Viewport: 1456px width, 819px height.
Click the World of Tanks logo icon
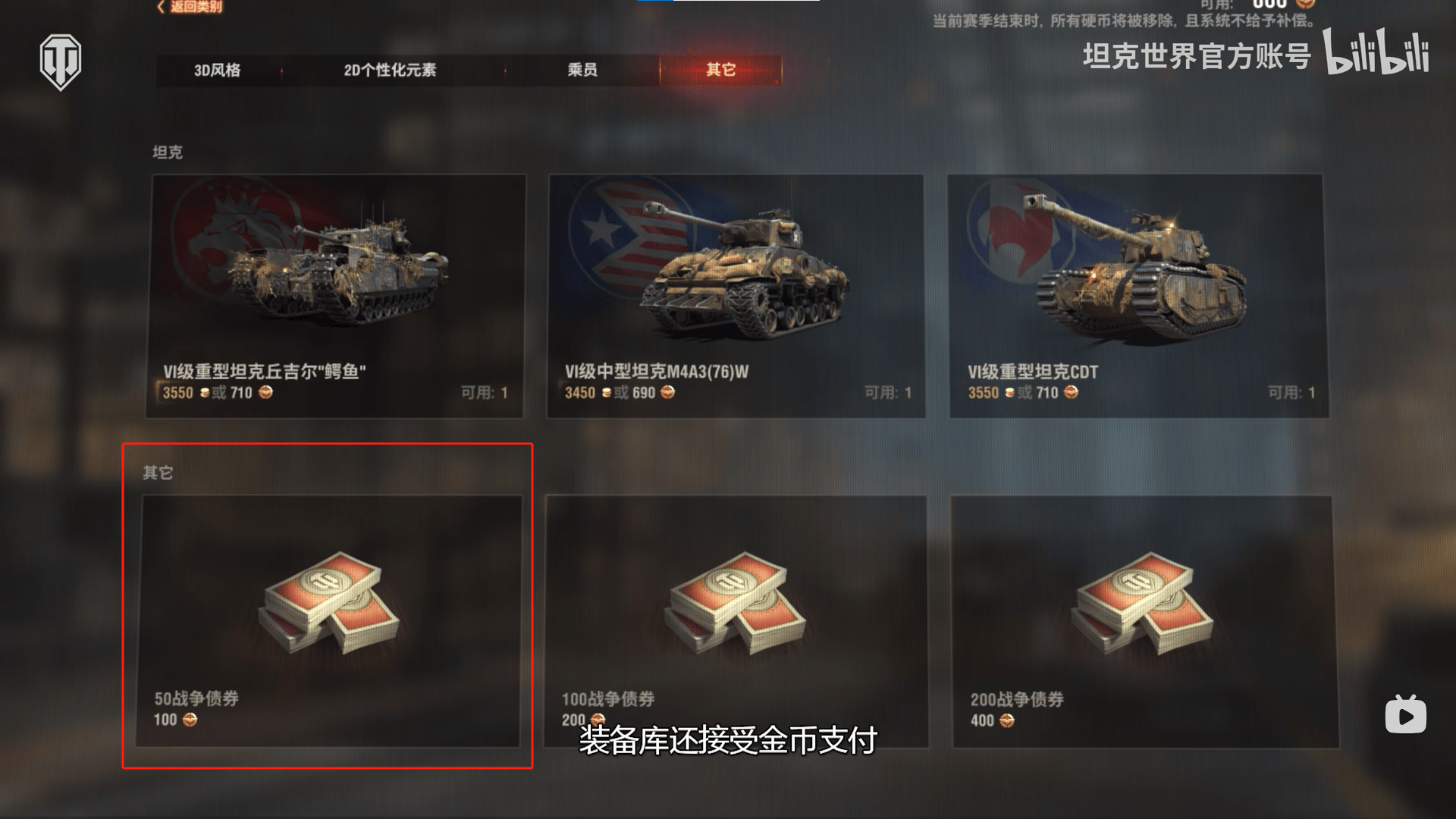point(61,62)
